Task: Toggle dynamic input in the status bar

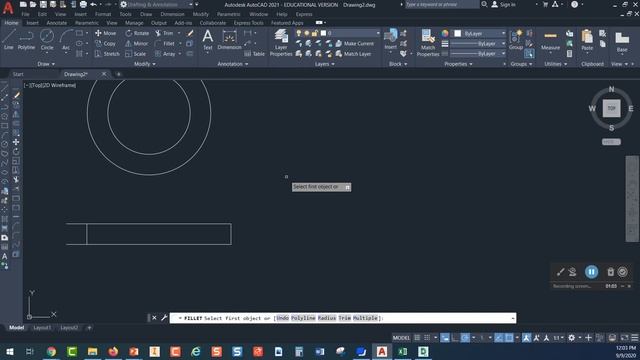Action: [445, 338]
